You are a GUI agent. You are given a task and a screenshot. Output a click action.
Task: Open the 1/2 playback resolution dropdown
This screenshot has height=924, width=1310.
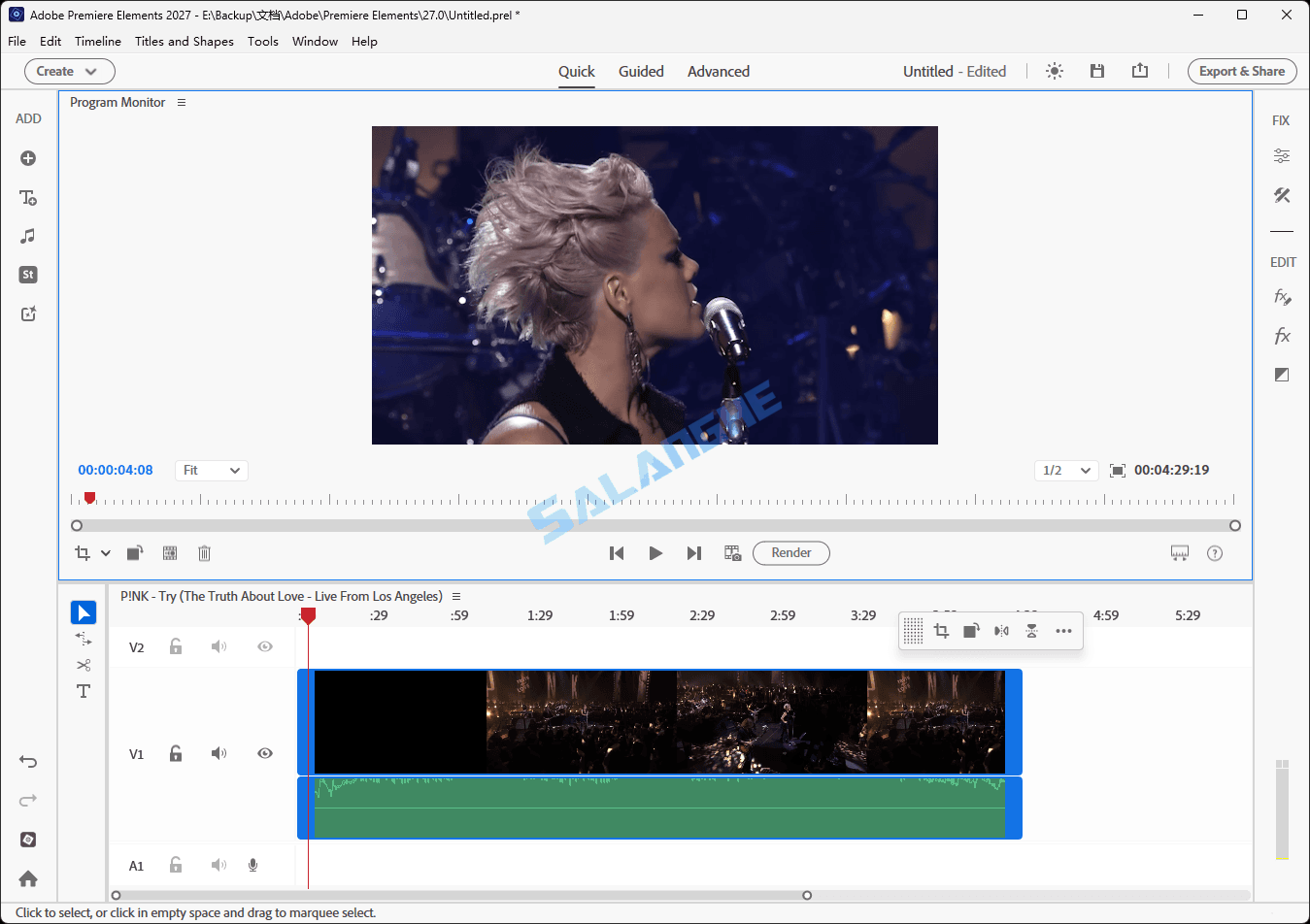pyautogui.click(x=1066, y=471)
